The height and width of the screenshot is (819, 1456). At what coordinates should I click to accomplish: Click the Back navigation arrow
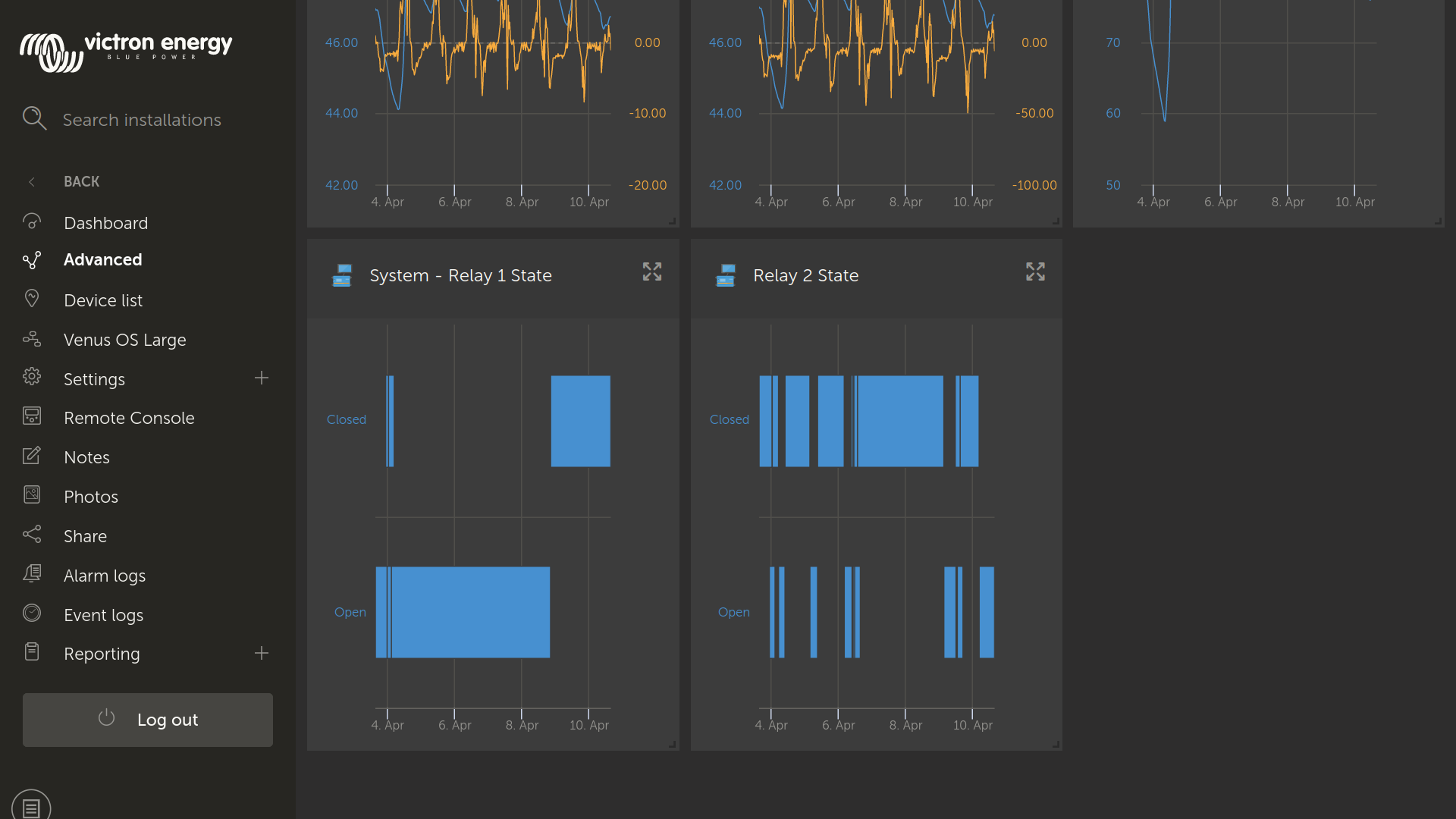[x=32, y=181]
